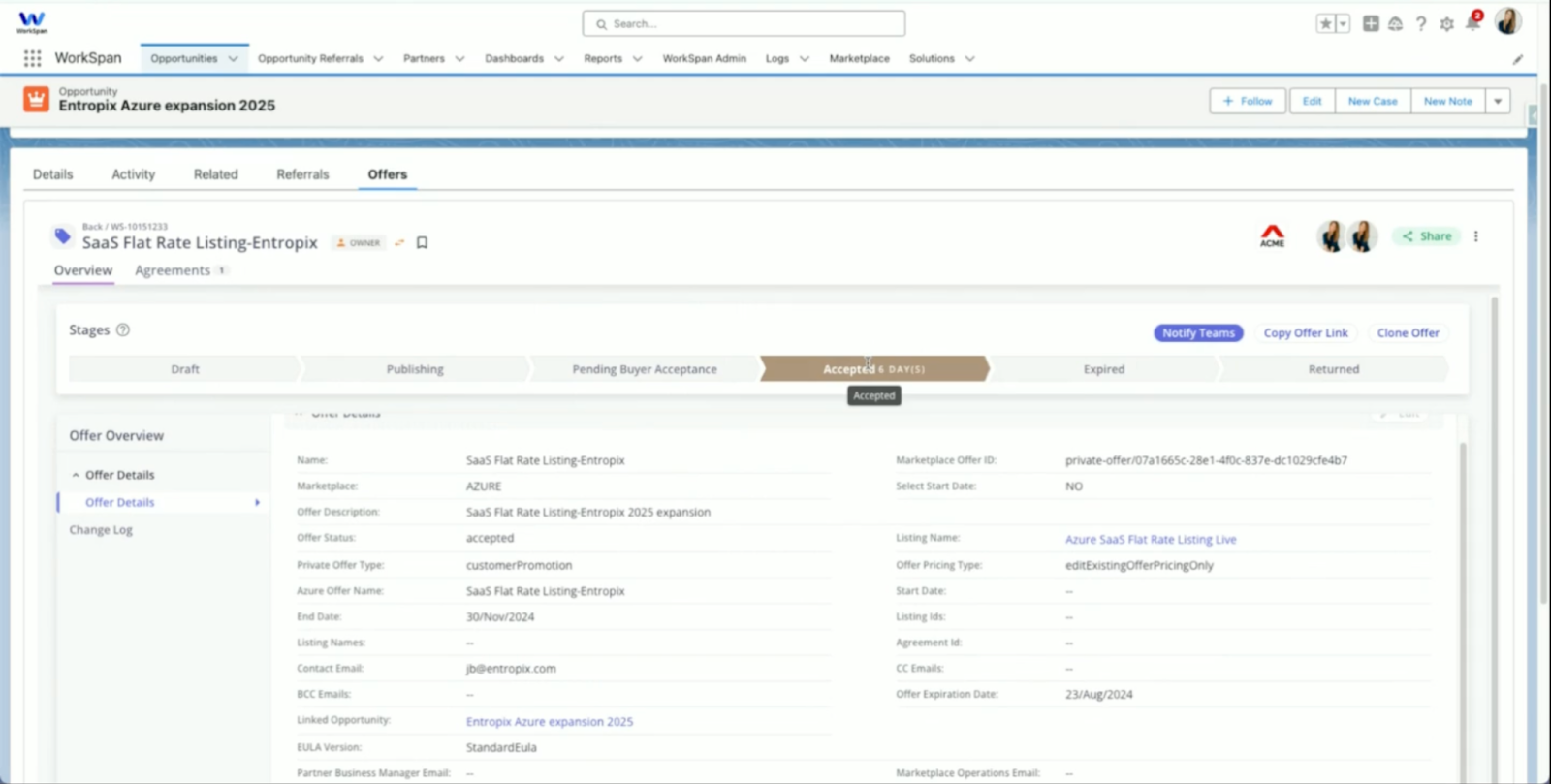Click the favorites star icon
Viewport: 1551px width, 784px height.
pos(1325,23)
